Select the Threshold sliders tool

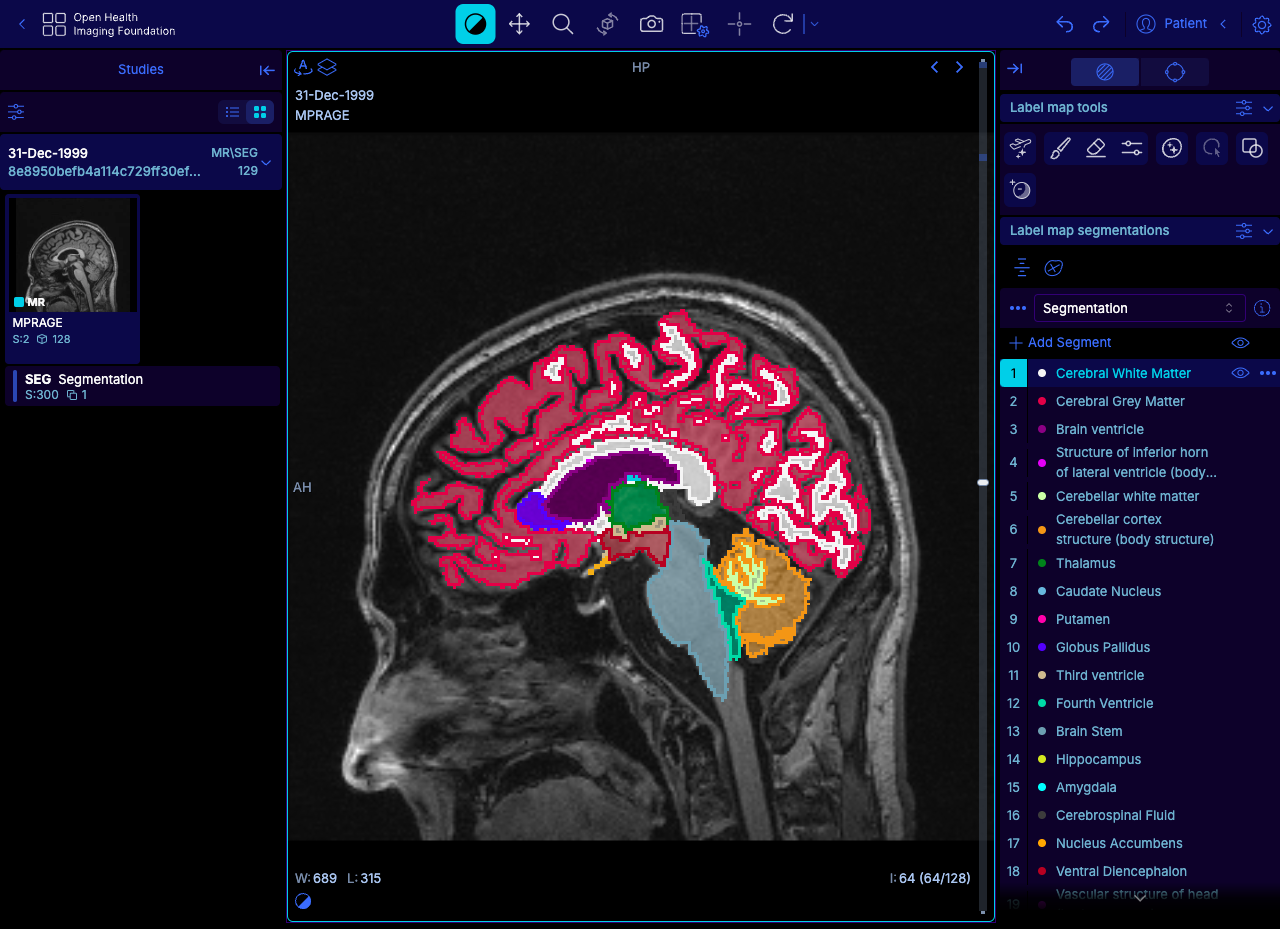(x=1132, y=149)
